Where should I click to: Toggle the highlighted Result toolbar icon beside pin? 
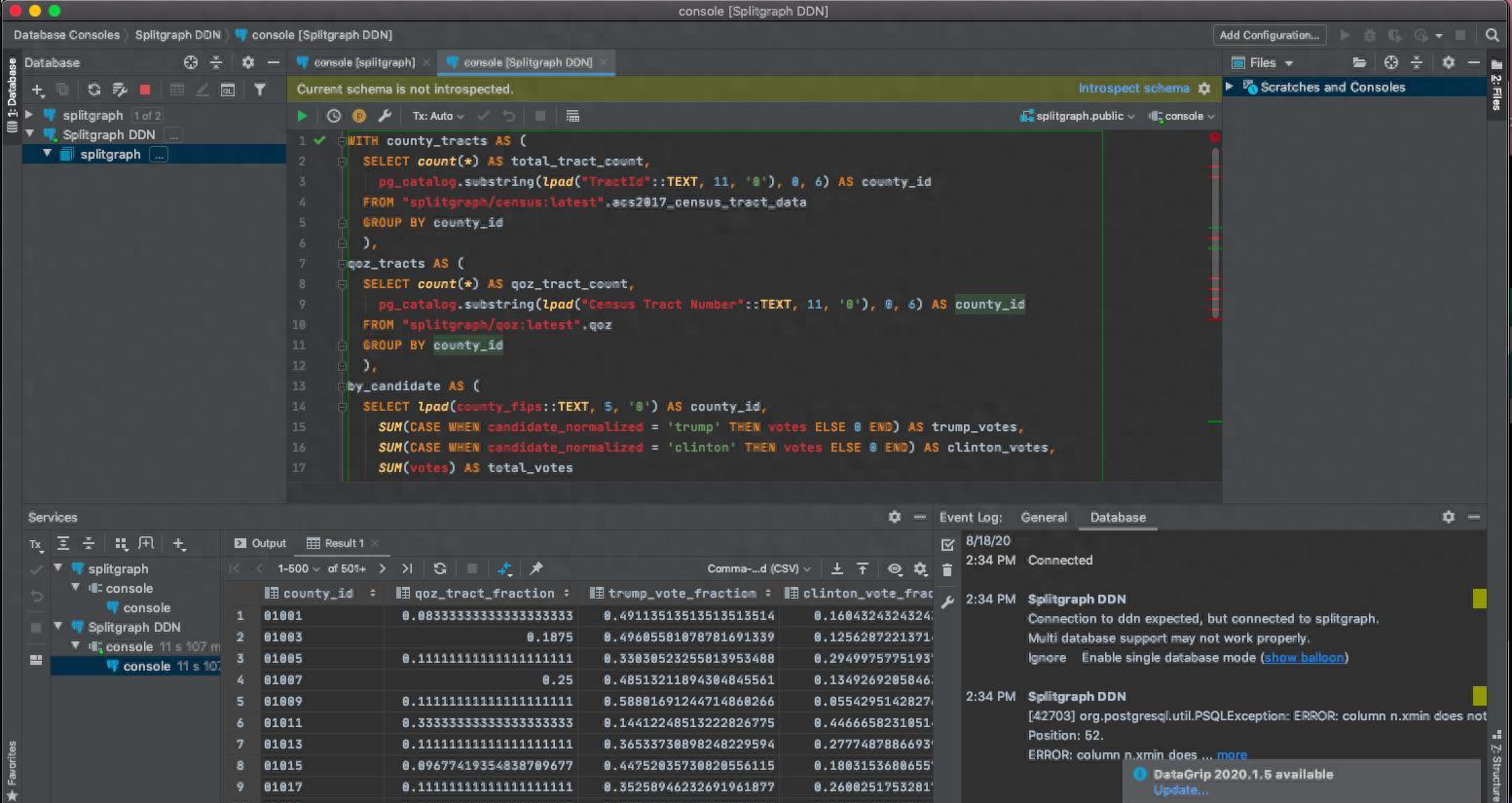click(504, 568)
